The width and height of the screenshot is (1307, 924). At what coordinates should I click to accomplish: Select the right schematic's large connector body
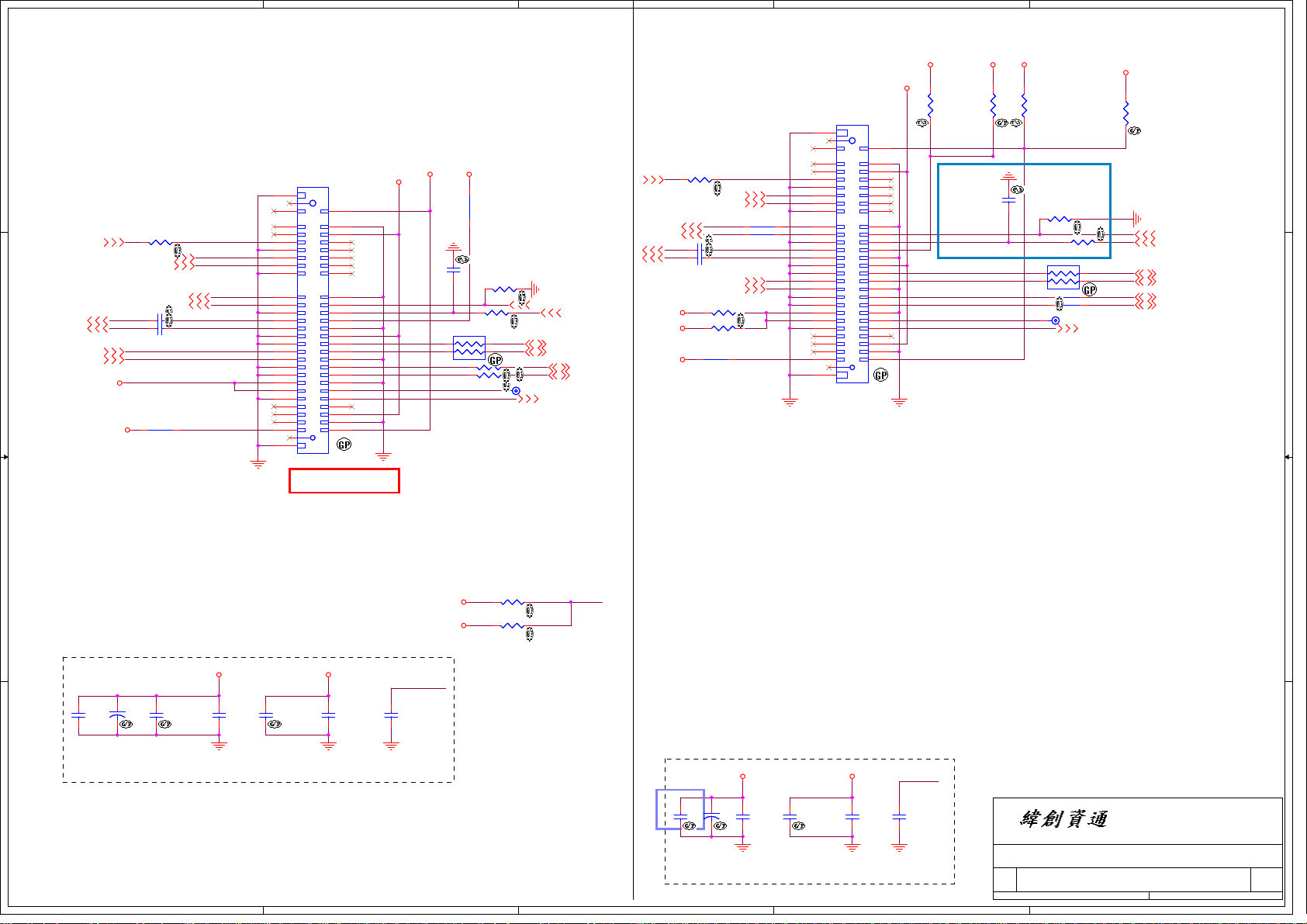tap(852, 254)
